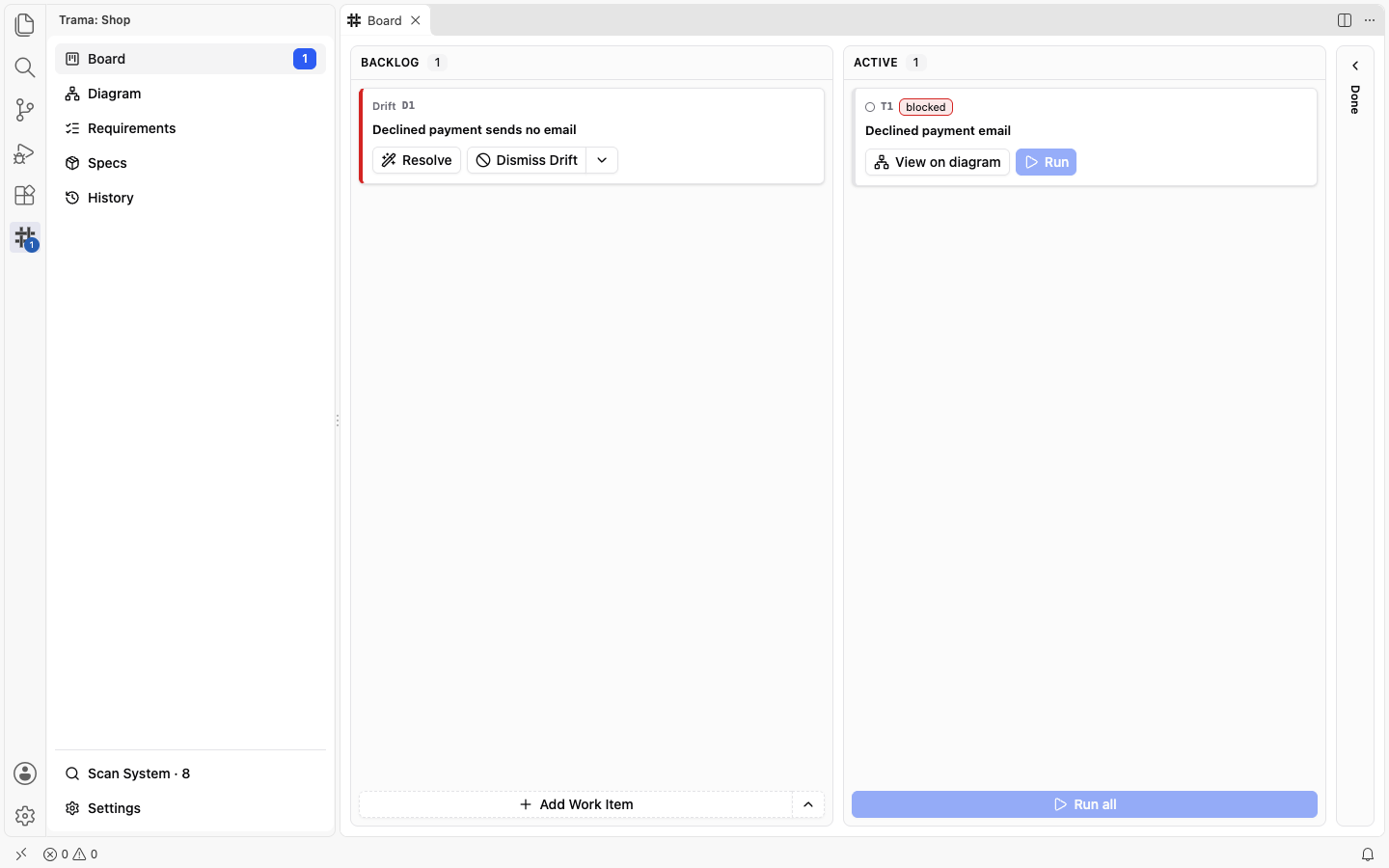
Task: Expand the Dismiss Drift dropdown arrow
Action: [x=602, y=160]
